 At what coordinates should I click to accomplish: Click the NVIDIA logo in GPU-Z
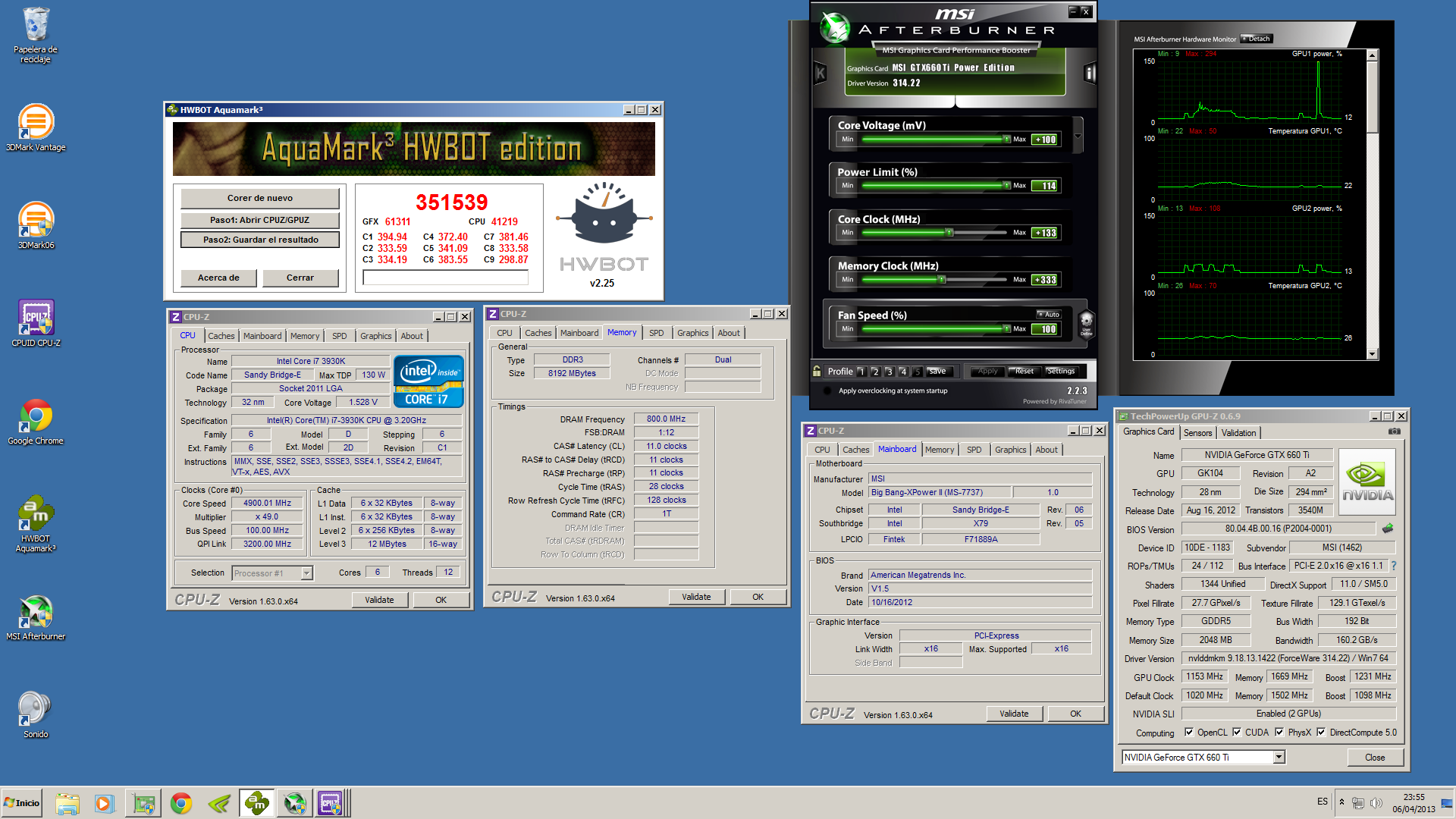coord(1367,482)
